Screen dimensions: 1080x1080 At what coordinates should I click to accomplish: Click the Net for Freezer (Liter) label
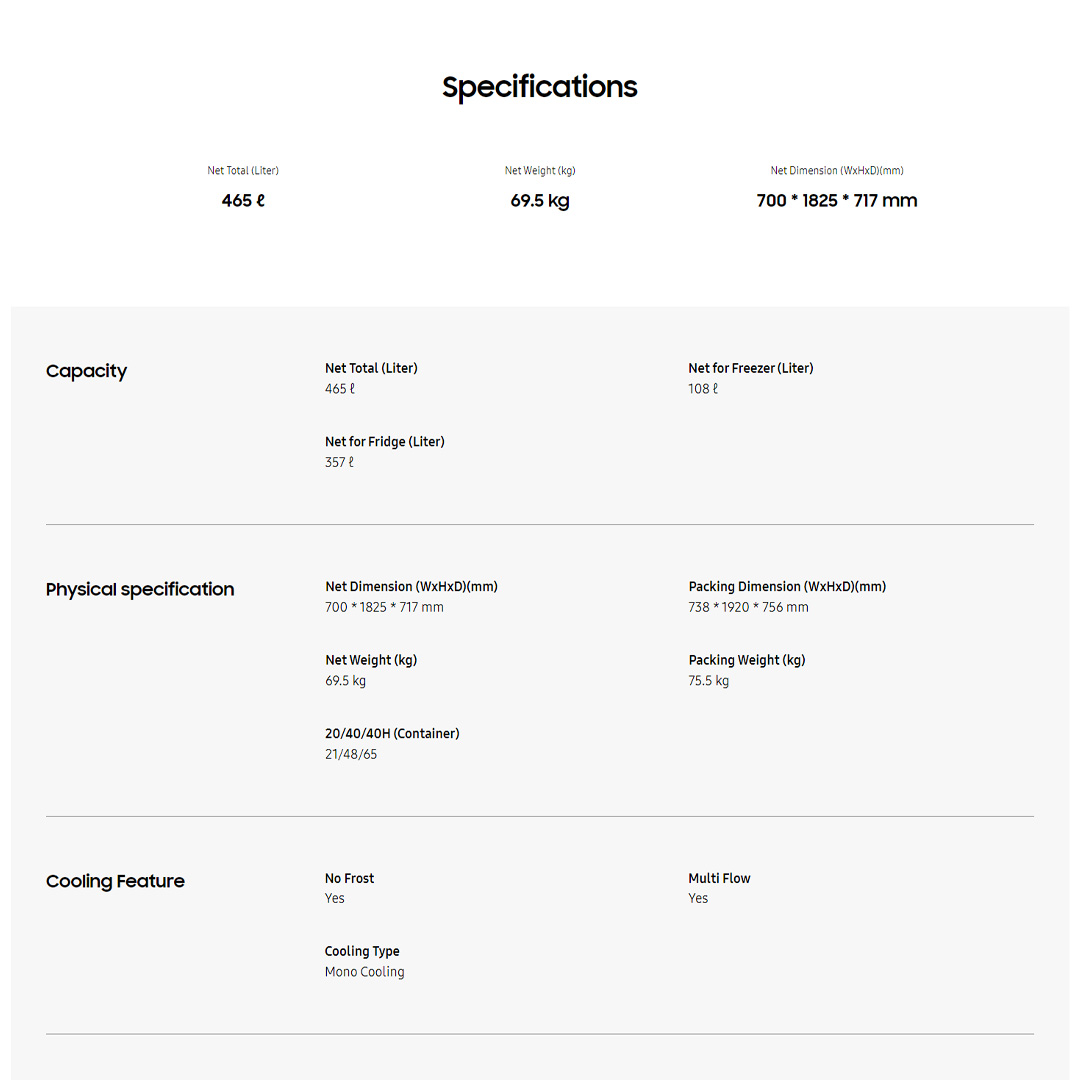751,368
